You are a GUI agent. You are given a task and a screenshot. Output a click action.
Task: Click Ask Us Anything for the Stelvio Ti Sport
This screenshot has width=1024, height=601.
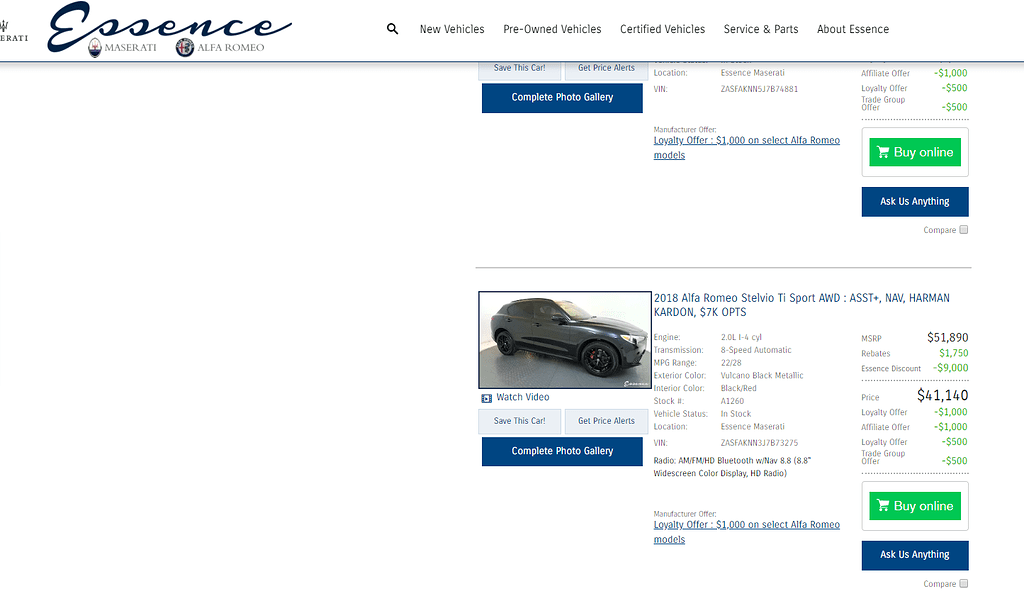pyautogui.click(x=914, y=555)
